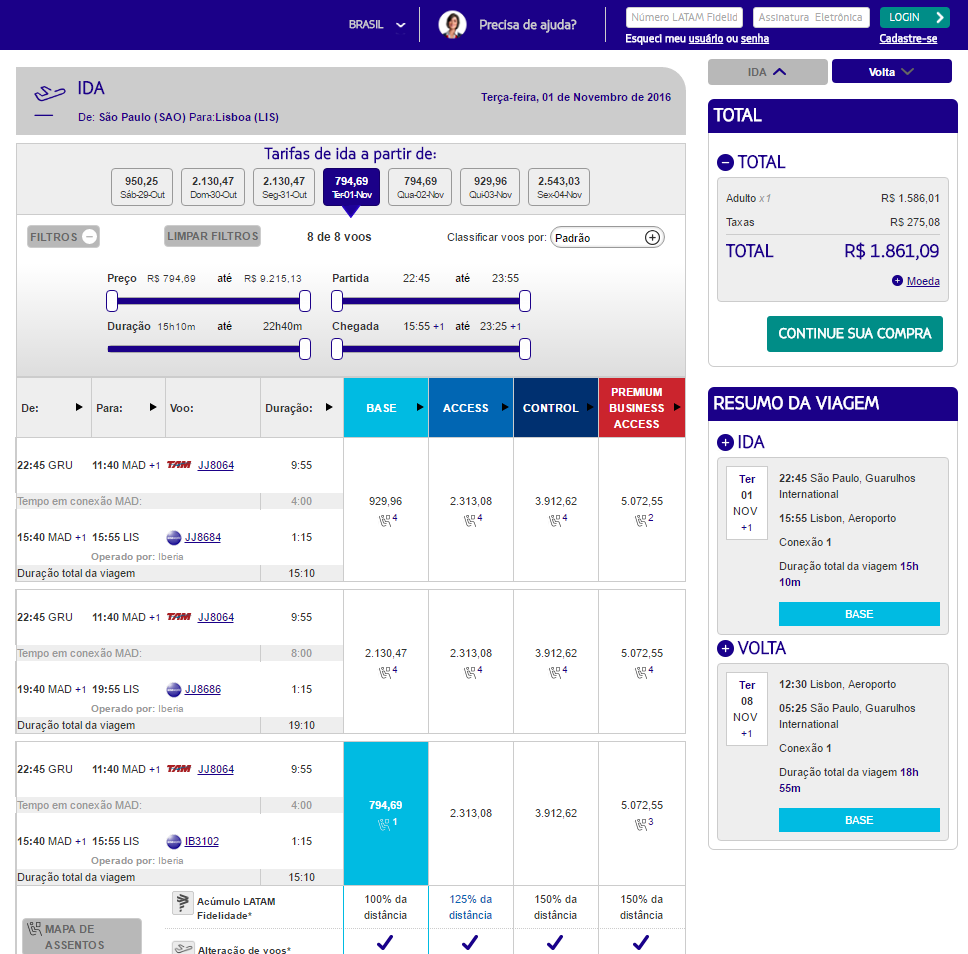Open the Moeda currency link

923,282
